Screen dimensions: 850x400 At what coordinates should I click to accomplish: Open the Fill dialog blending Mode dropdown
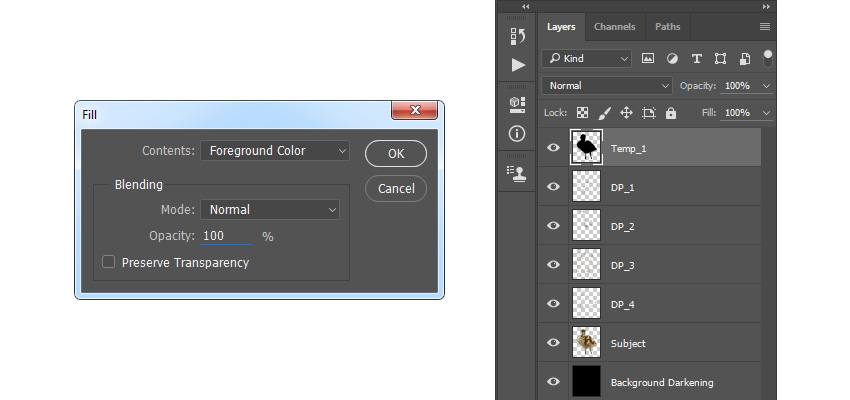pyautogui.click(x=270, y=210)
